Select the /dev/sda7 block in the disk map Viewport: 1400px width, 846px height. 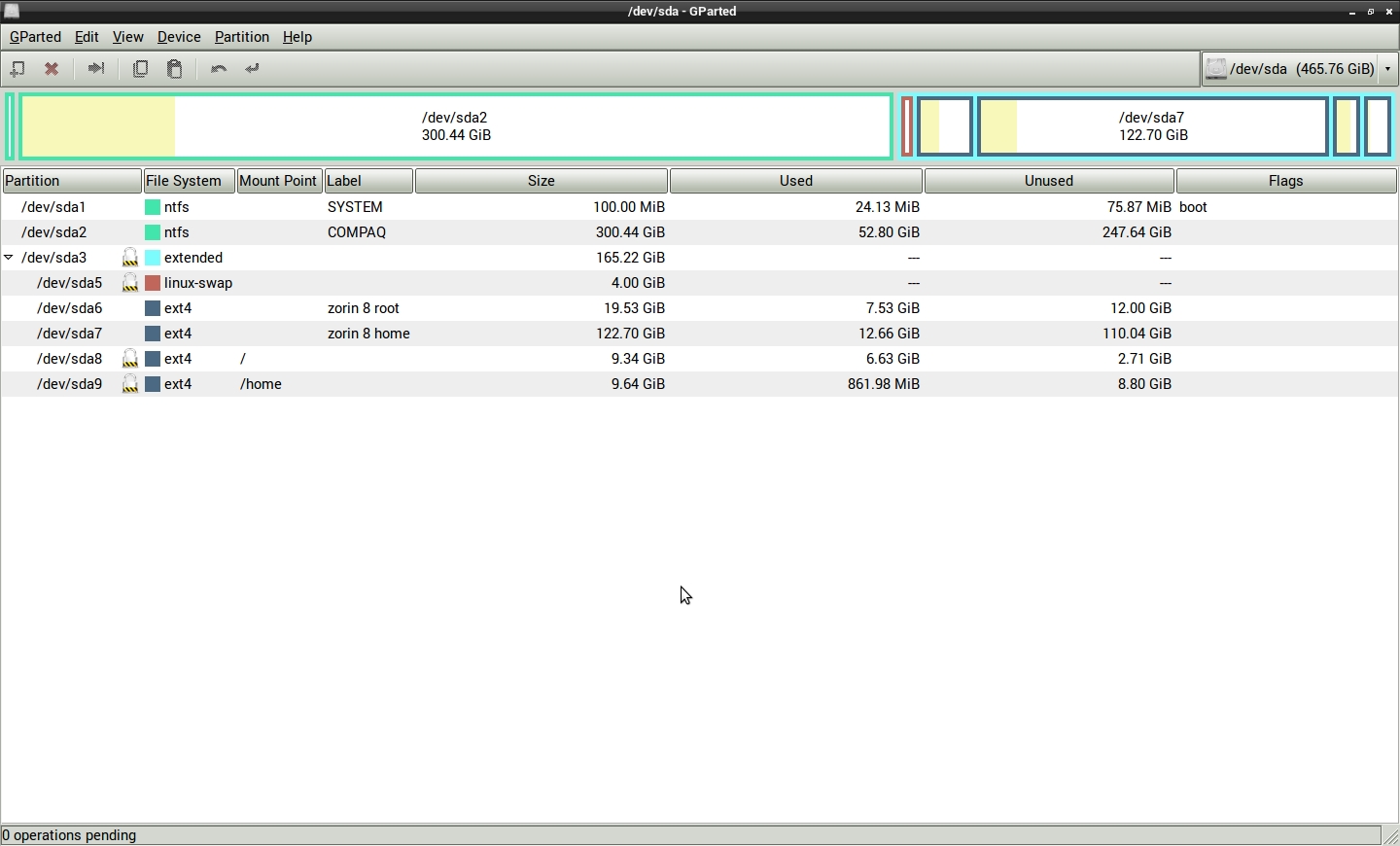(x=1153, y=126)
